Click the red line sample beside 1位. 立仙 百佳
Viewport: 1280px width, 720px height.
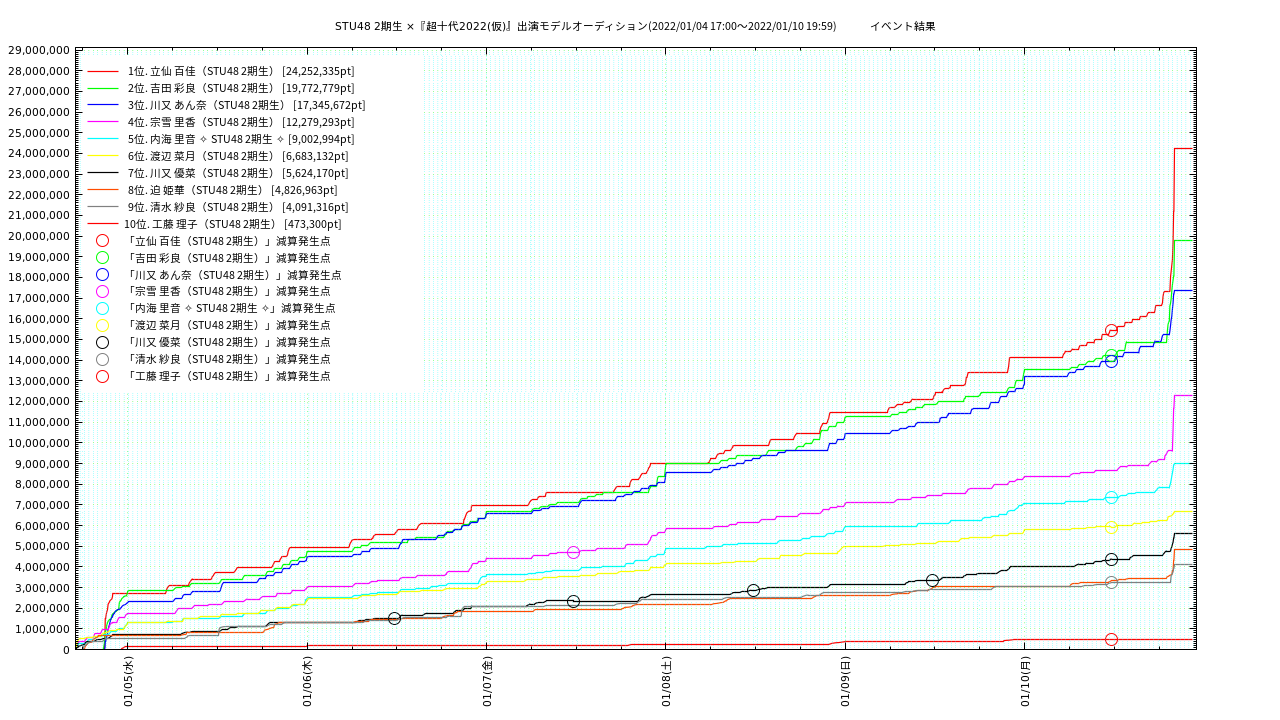(x=102, y=71)
